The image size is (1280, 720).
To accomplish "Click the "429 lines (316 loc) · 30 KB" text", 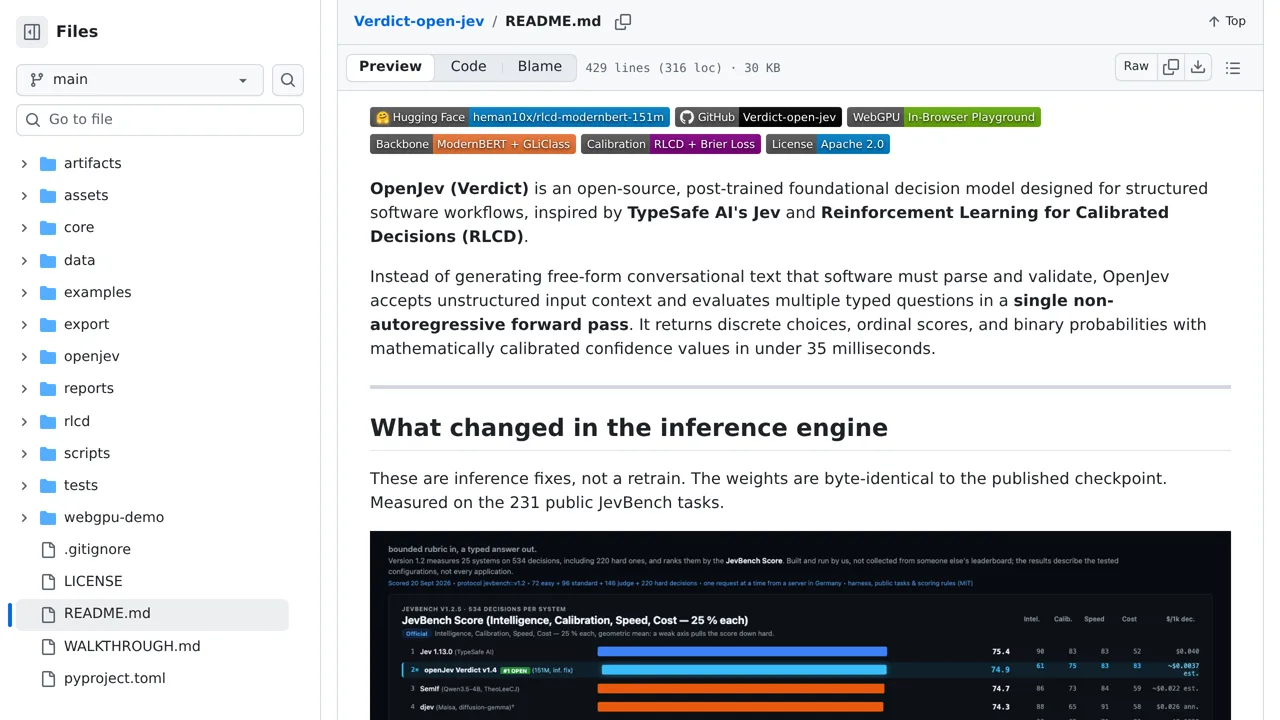I will click(x=683, y=68).
